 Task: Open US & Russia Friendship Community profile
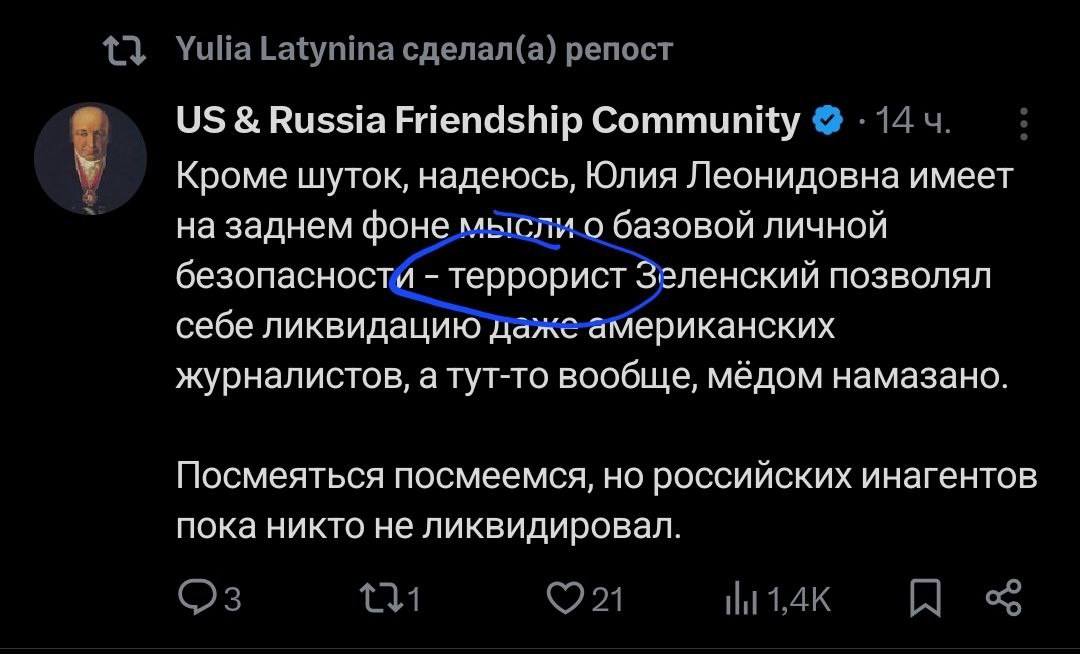click(x=488, y=121)
